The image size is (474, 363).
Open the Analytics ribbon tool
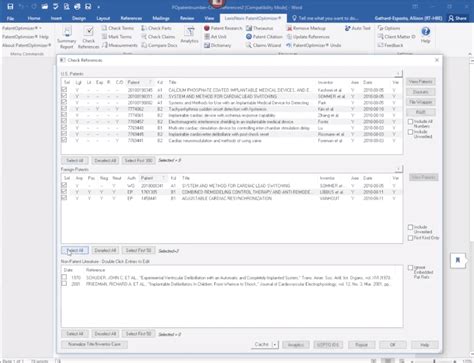190,35
